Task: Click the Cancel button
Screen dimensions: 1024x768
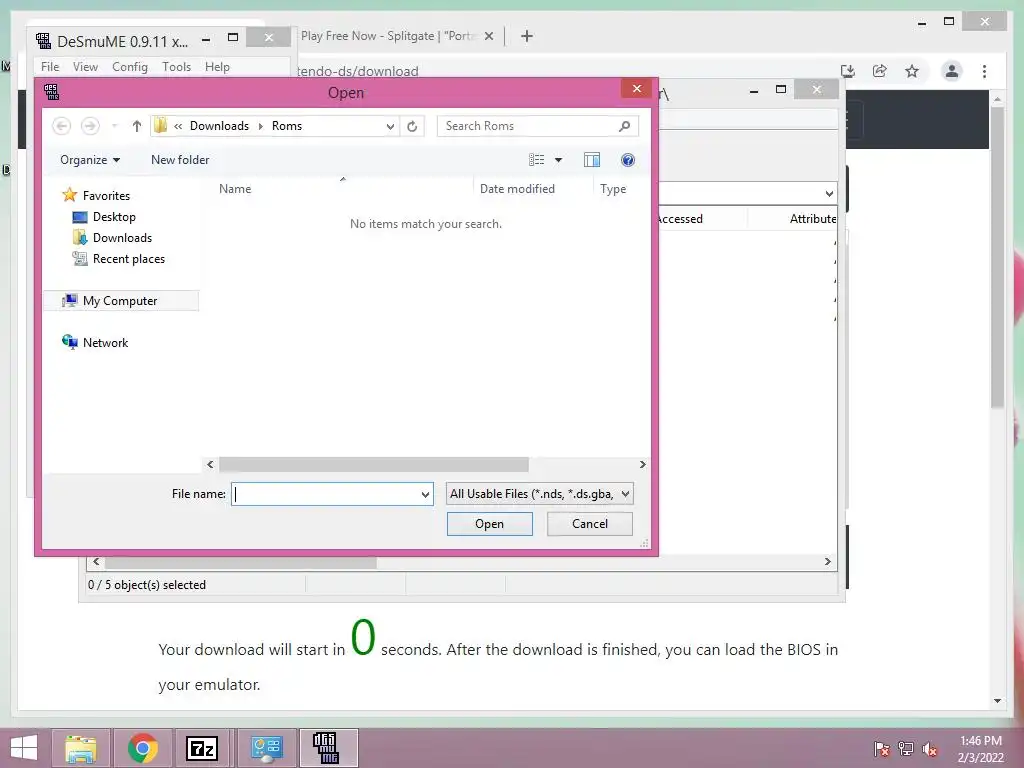Action: [590, 524]
